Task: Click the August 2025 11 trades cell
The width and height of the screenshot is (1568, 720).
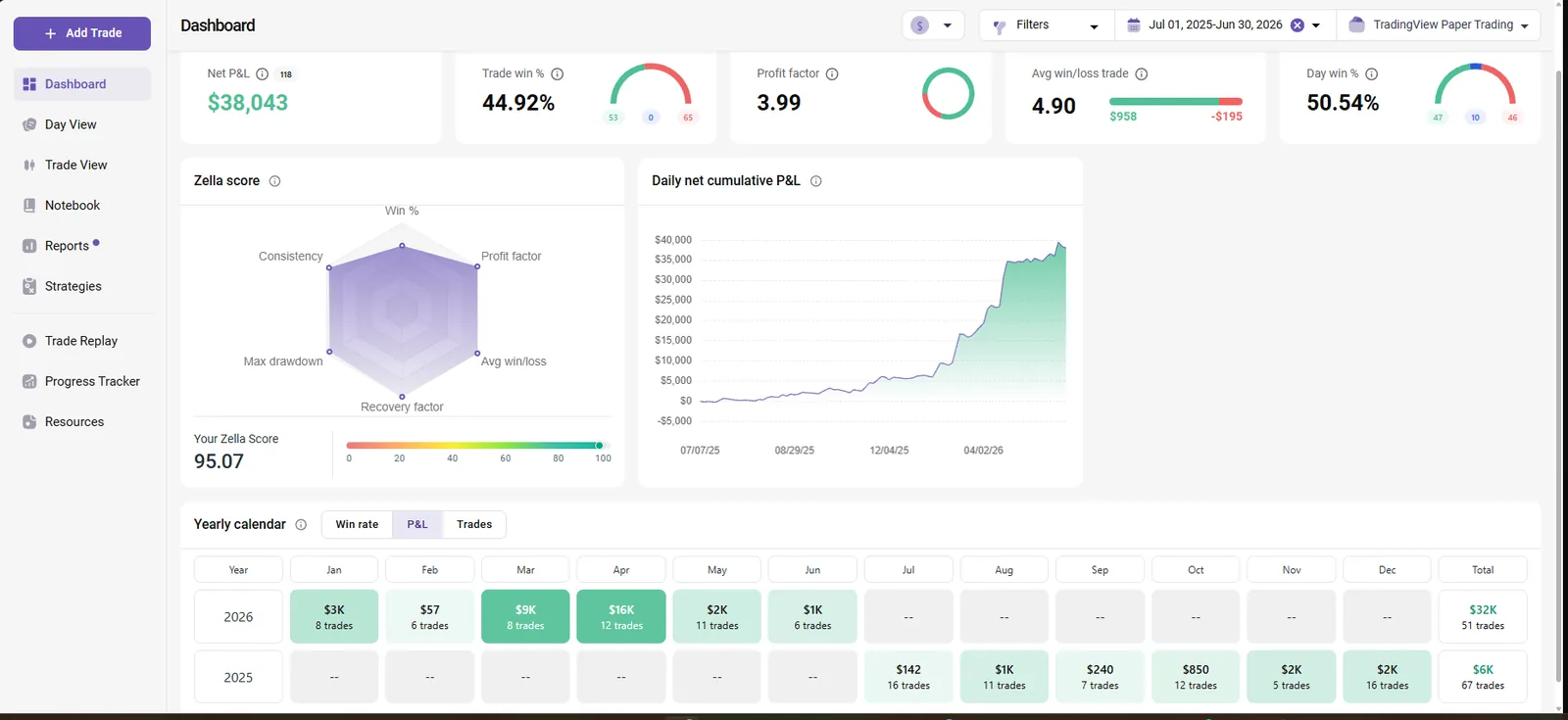Action: tap(1004, 677)
